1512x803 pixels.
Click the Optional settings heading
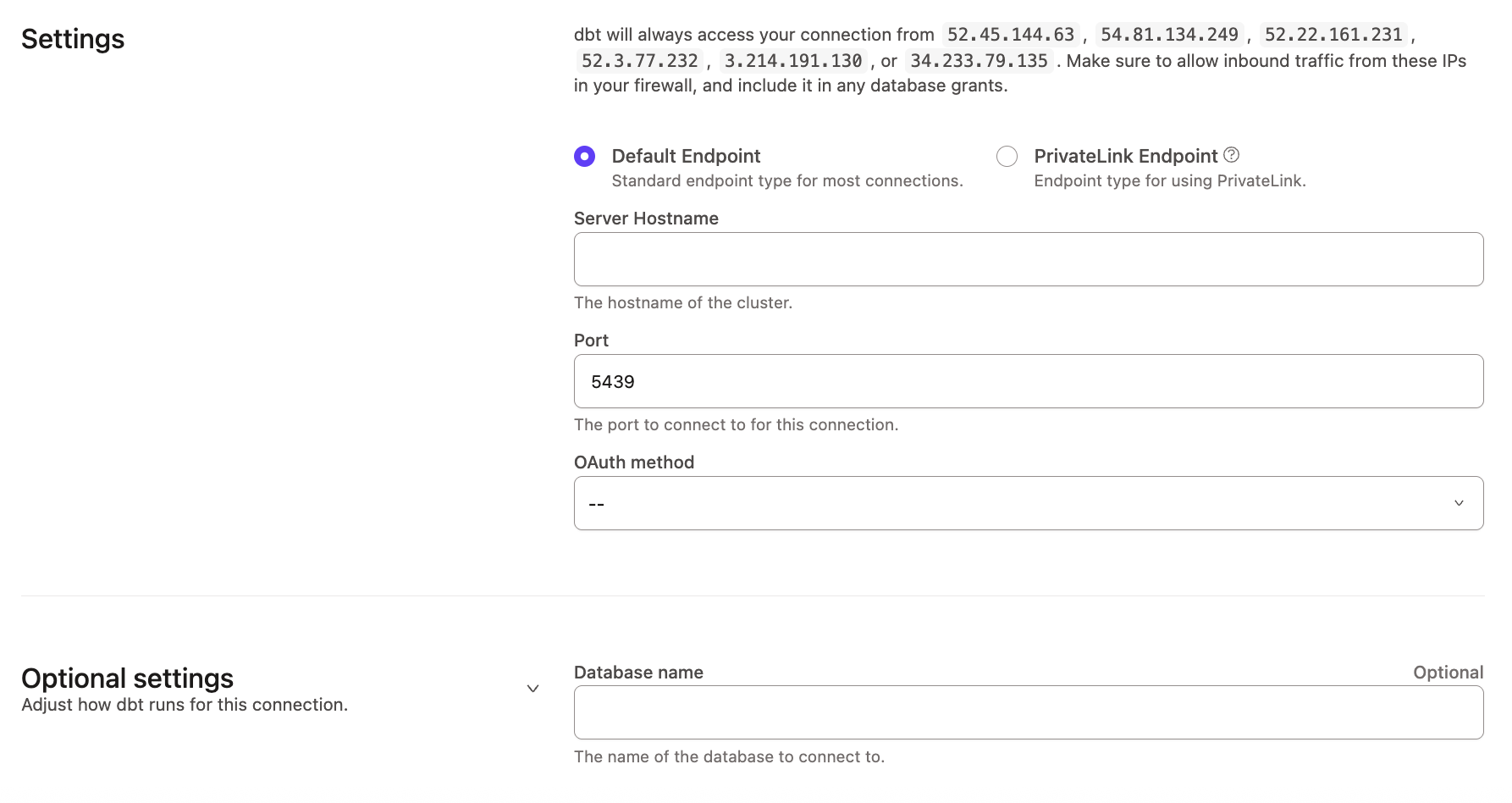[127, 678]
